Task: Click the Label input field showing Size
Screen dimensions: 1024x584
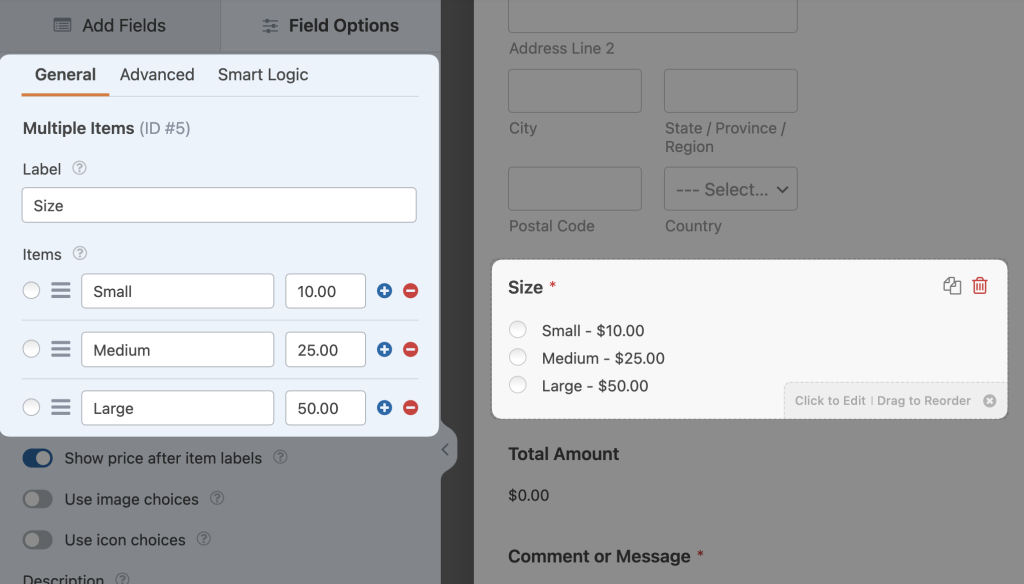Action: (219, 204)
